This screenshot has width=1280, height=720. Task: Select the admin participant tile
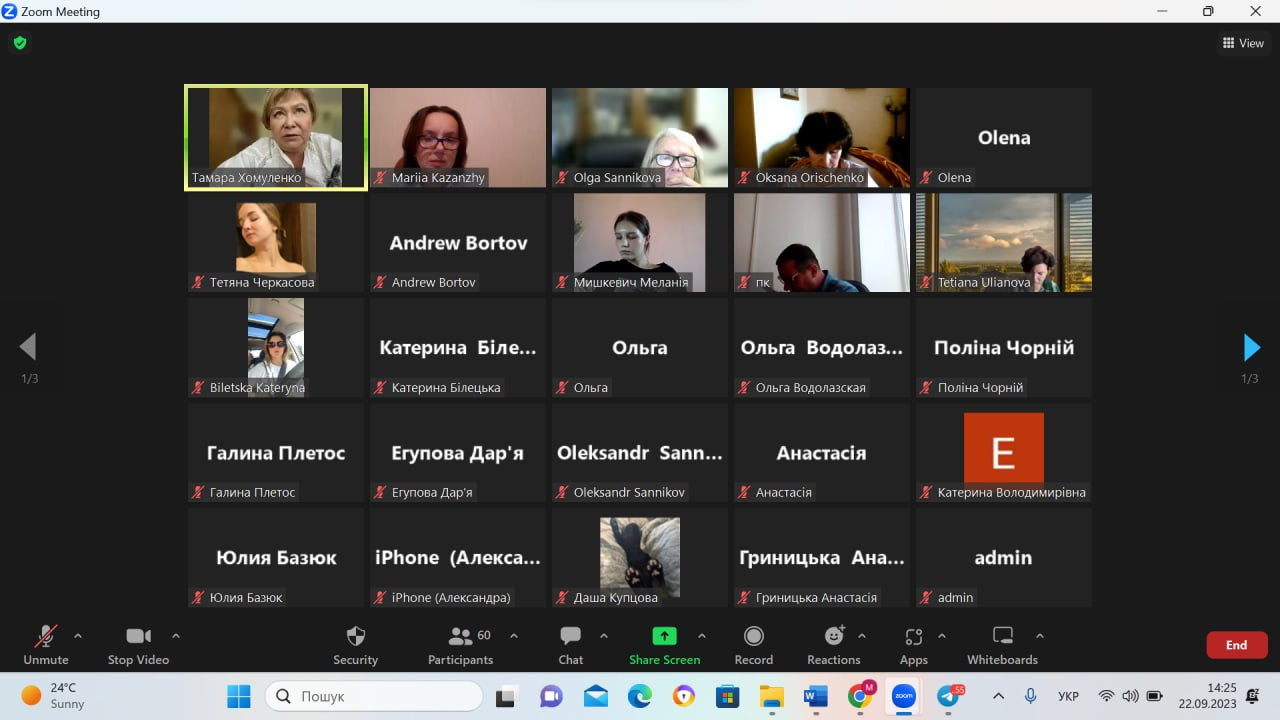point(1004,558)
